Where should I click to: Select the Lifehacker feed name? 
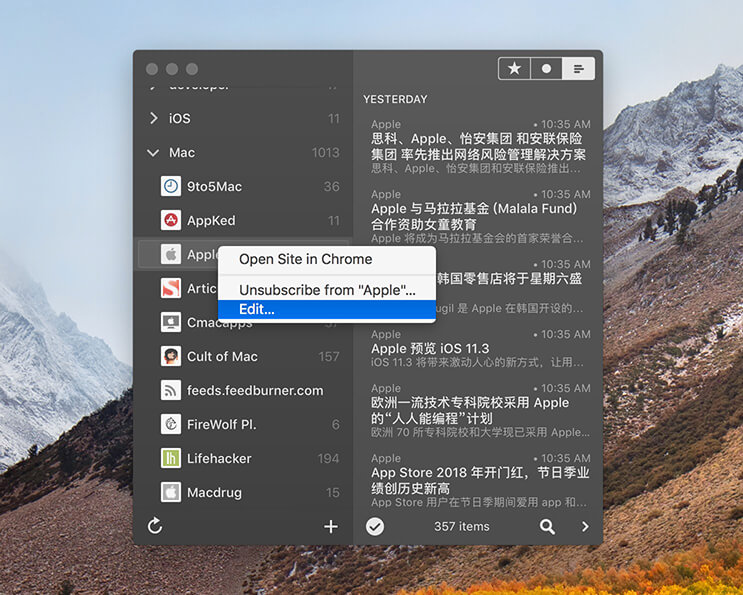pos(219,459)
